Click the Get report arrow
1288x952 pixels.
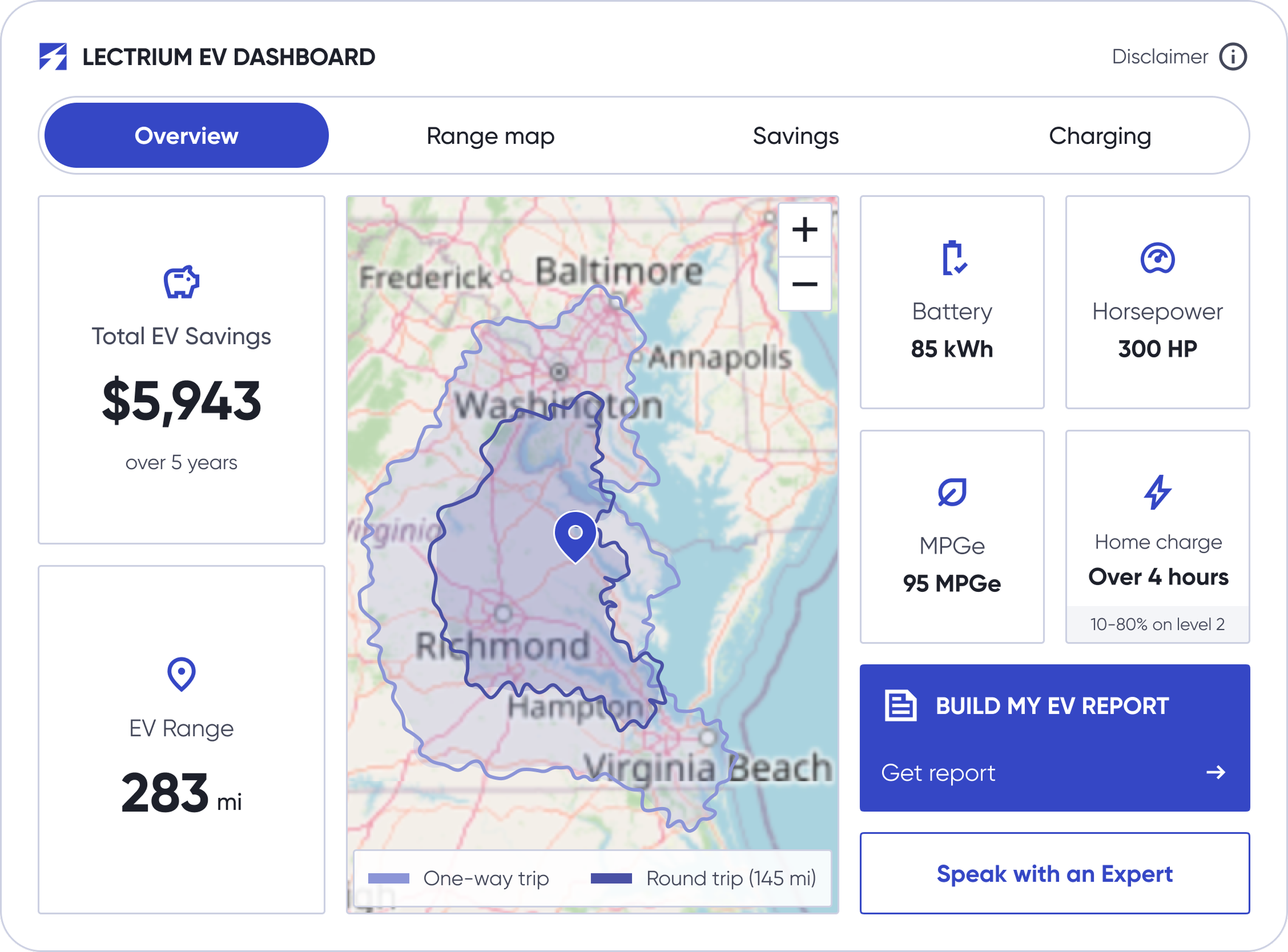pos(1216,772)
